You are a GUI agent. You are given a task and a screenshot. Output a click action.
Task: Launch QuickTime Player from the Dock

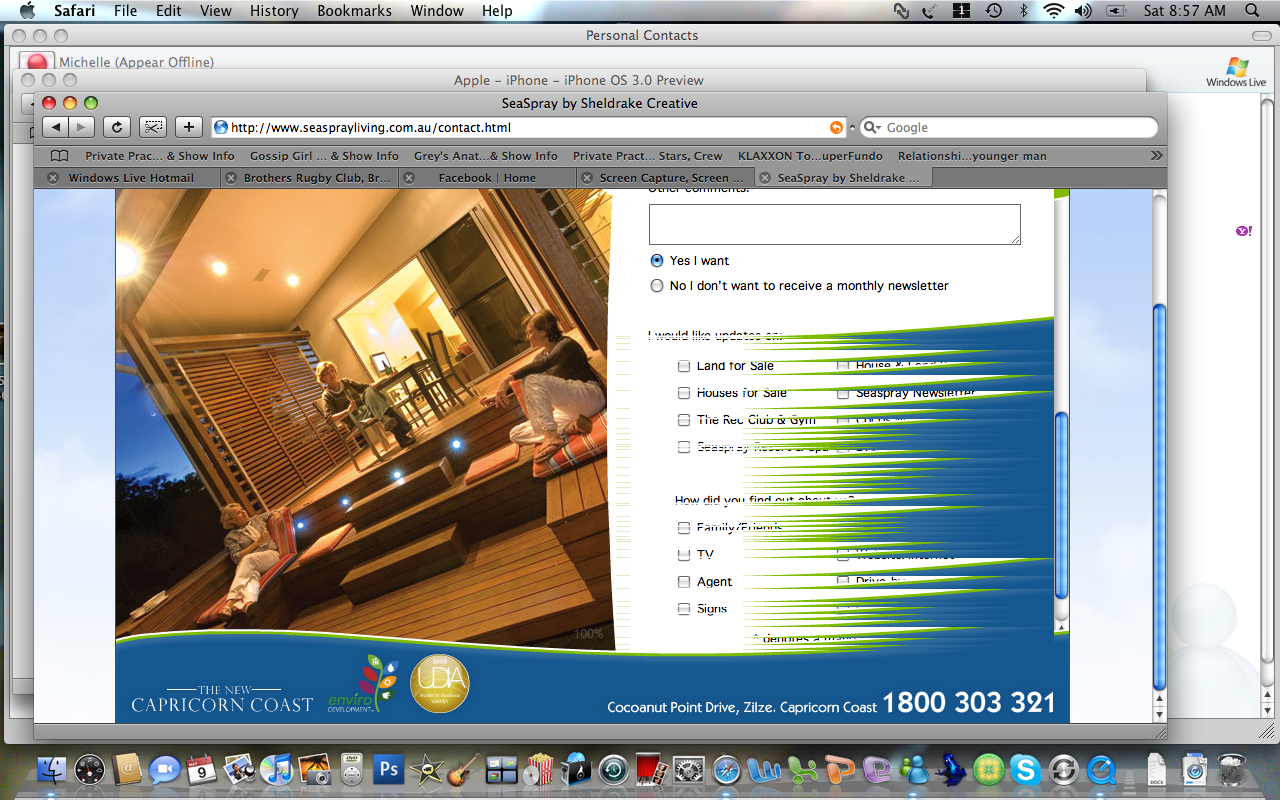[1100, 769]
